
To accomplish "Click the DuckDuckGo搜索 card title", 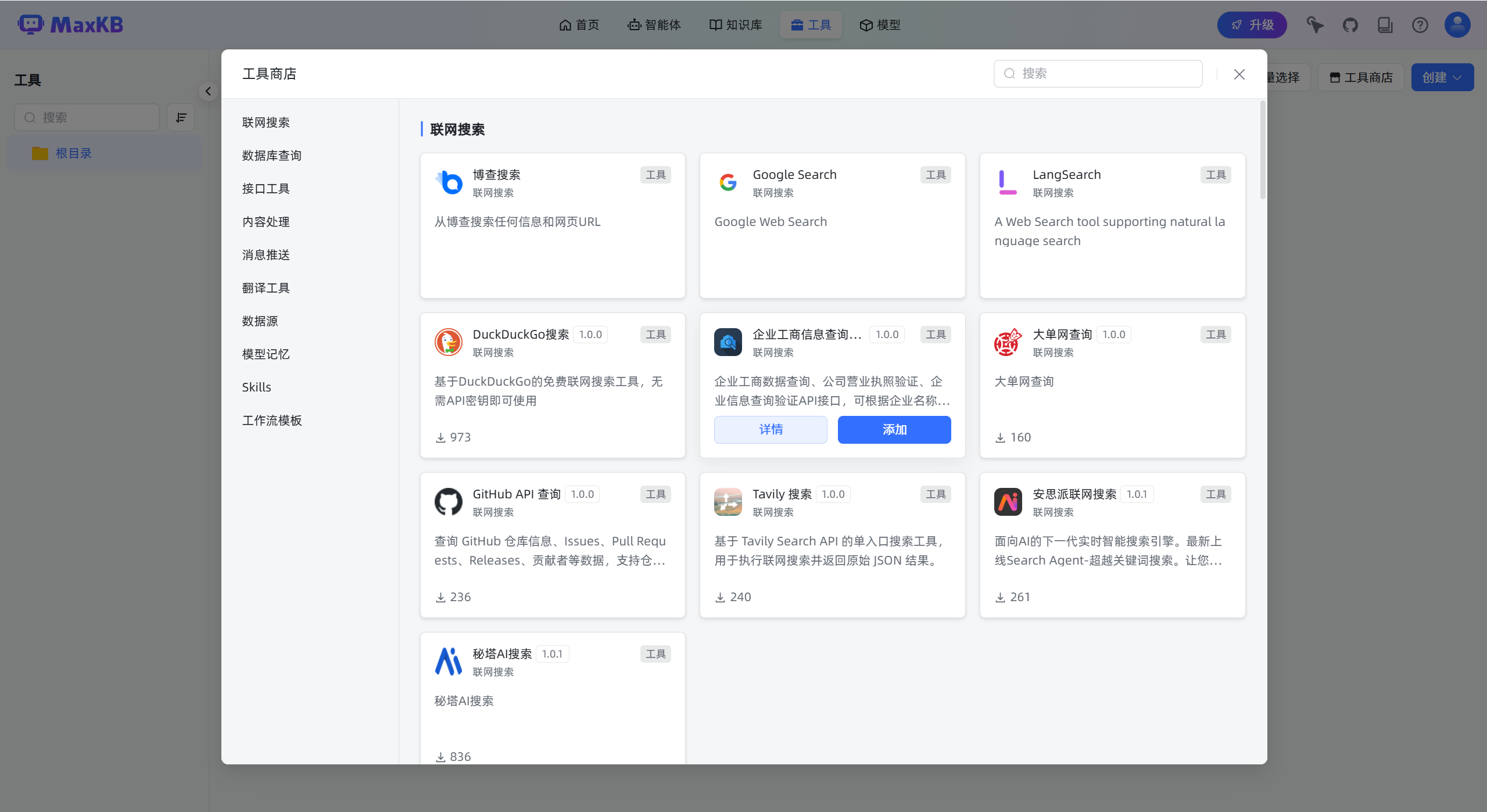I will (521, 335).
